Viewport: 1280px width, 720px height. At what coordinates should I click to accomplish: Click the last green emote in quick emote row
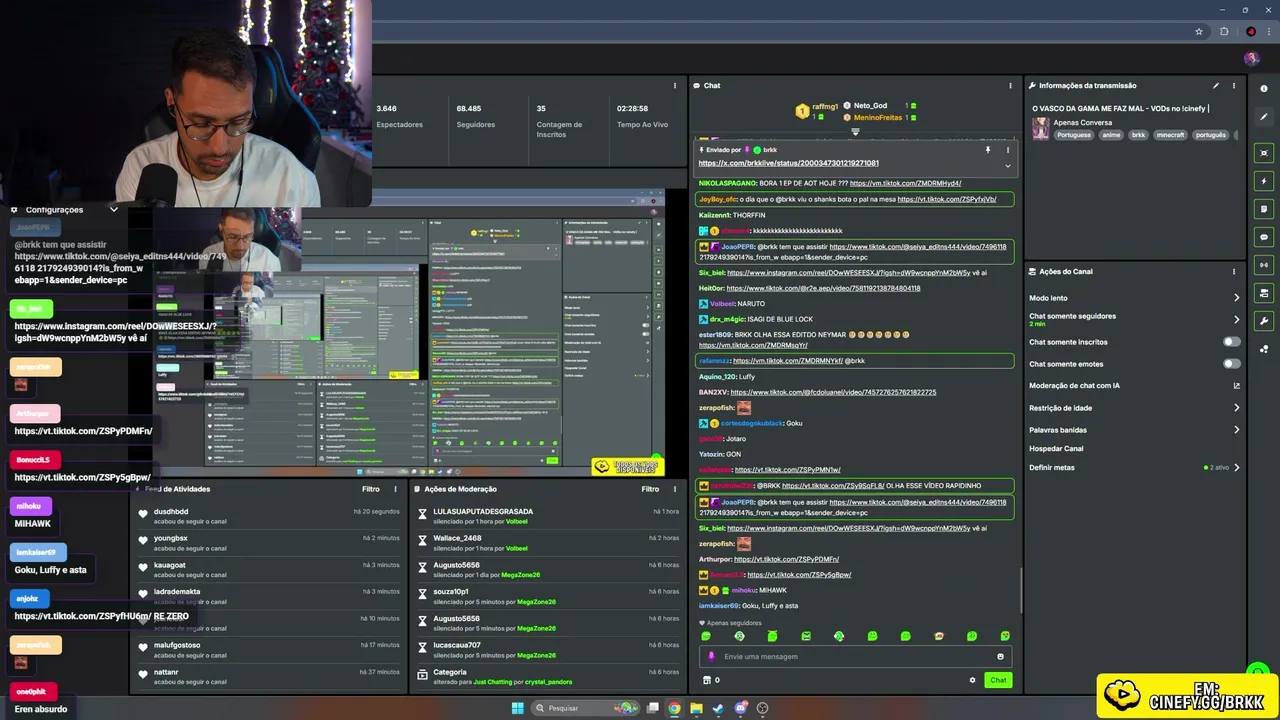1005,636
